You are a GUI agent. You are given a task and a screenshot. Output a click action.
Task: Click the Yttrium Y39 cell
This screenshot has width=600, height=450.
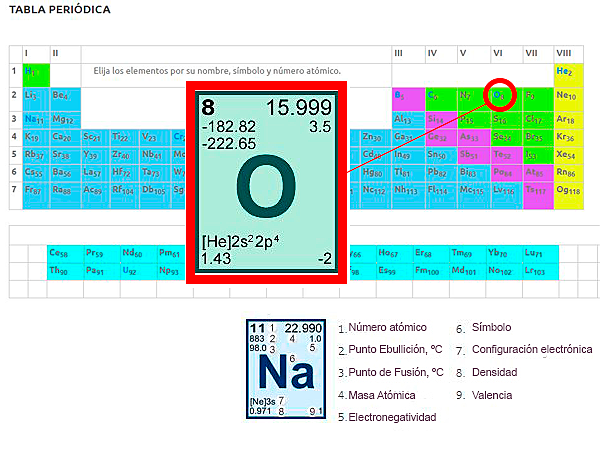pyautogui.click(x=96, y=156)
